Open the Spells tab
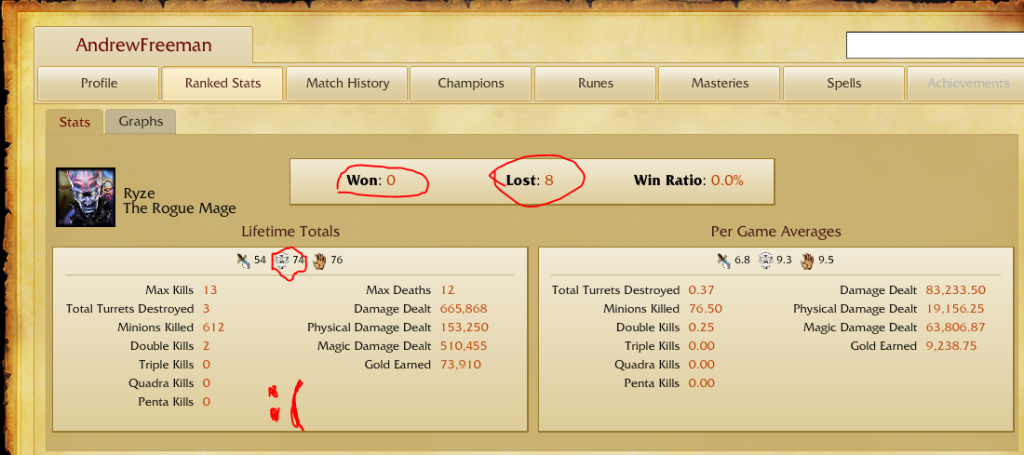Viewport: 1024px width, 455px height. point(844,84)
